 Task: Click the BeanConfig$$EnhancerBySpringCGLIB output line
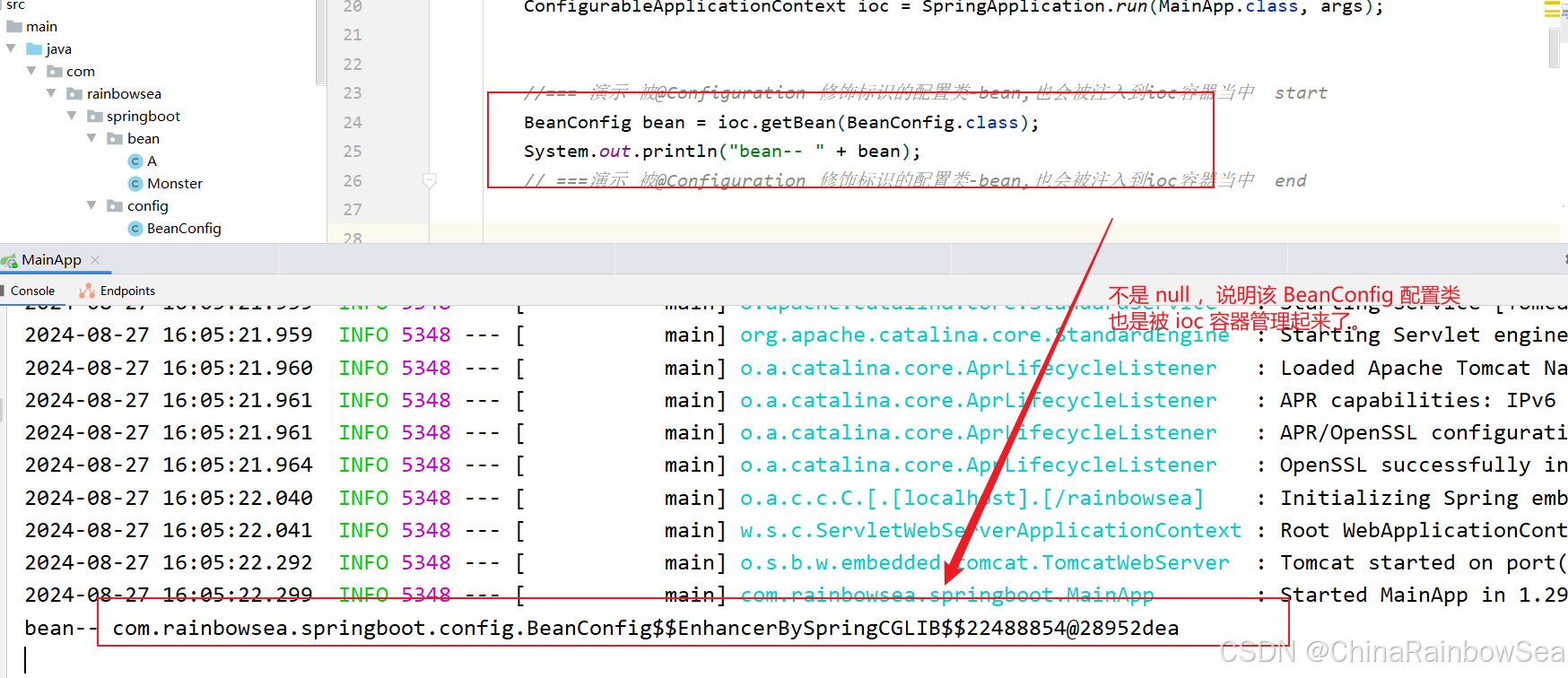646,628
